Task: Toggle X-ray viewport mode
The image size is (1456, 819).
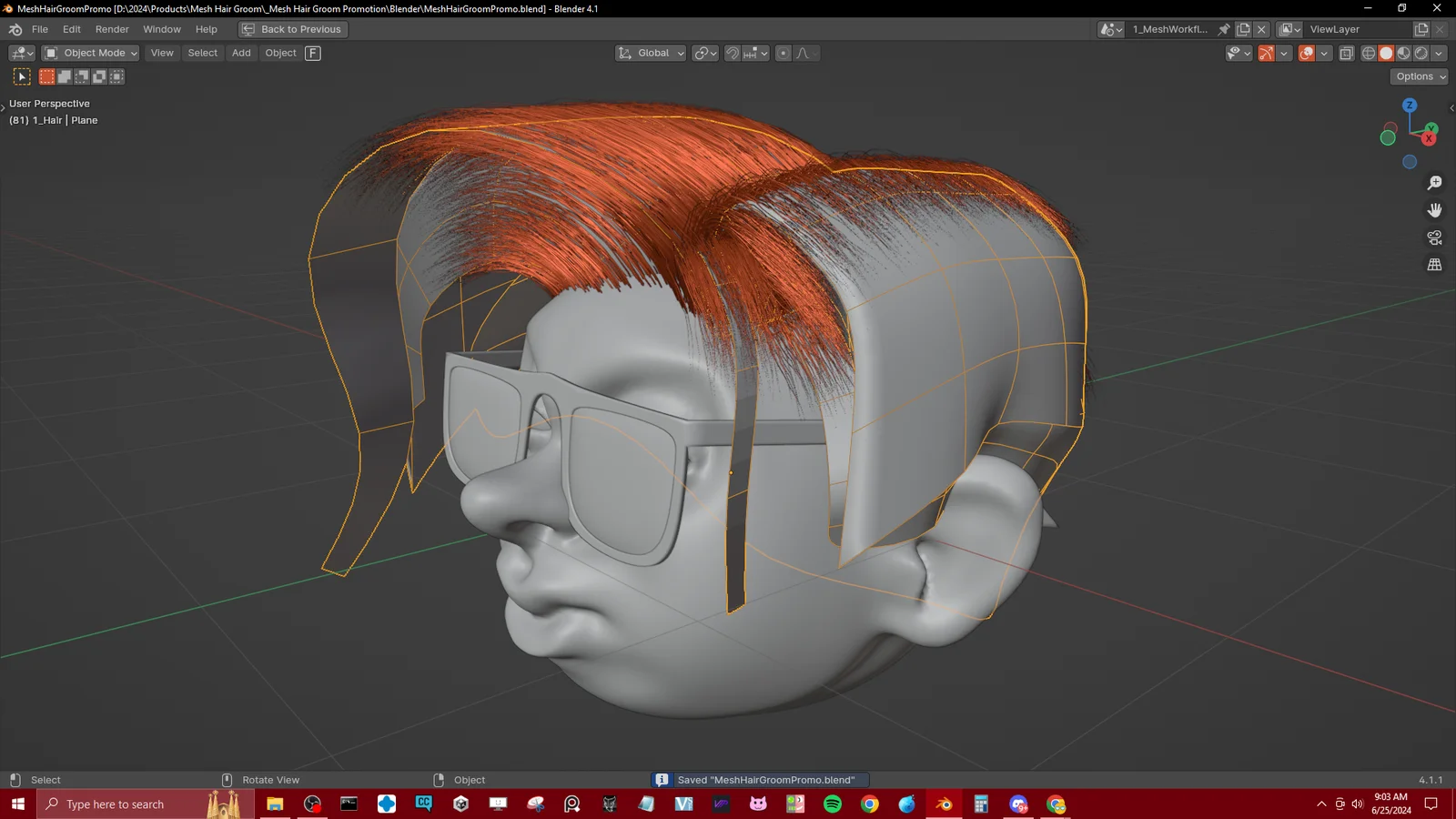Action: pos(1347,53)
